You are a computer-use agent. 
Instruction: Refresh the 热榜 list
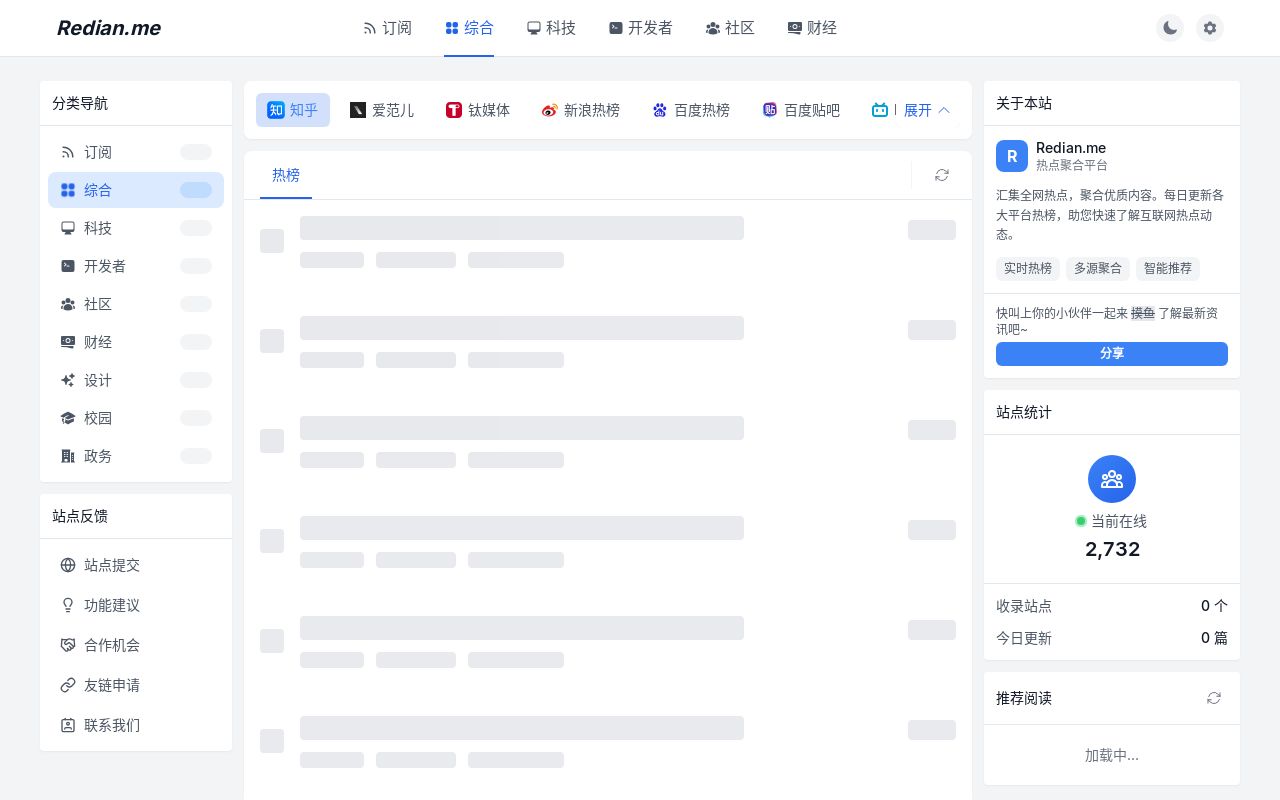tap(942, 175)
